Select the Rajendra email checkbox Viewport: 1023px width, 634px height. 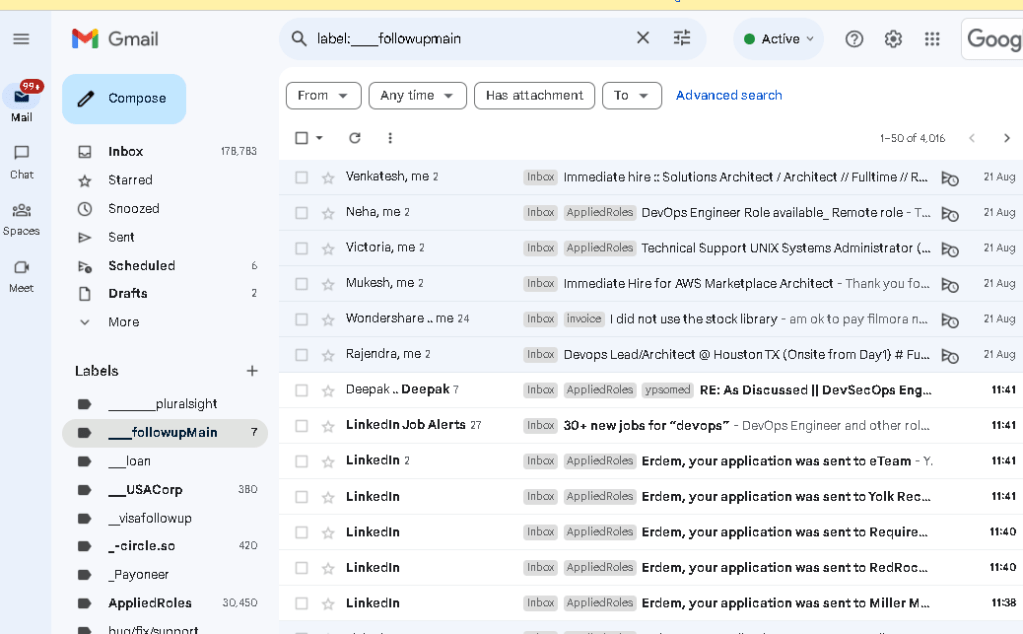point(301,355)
